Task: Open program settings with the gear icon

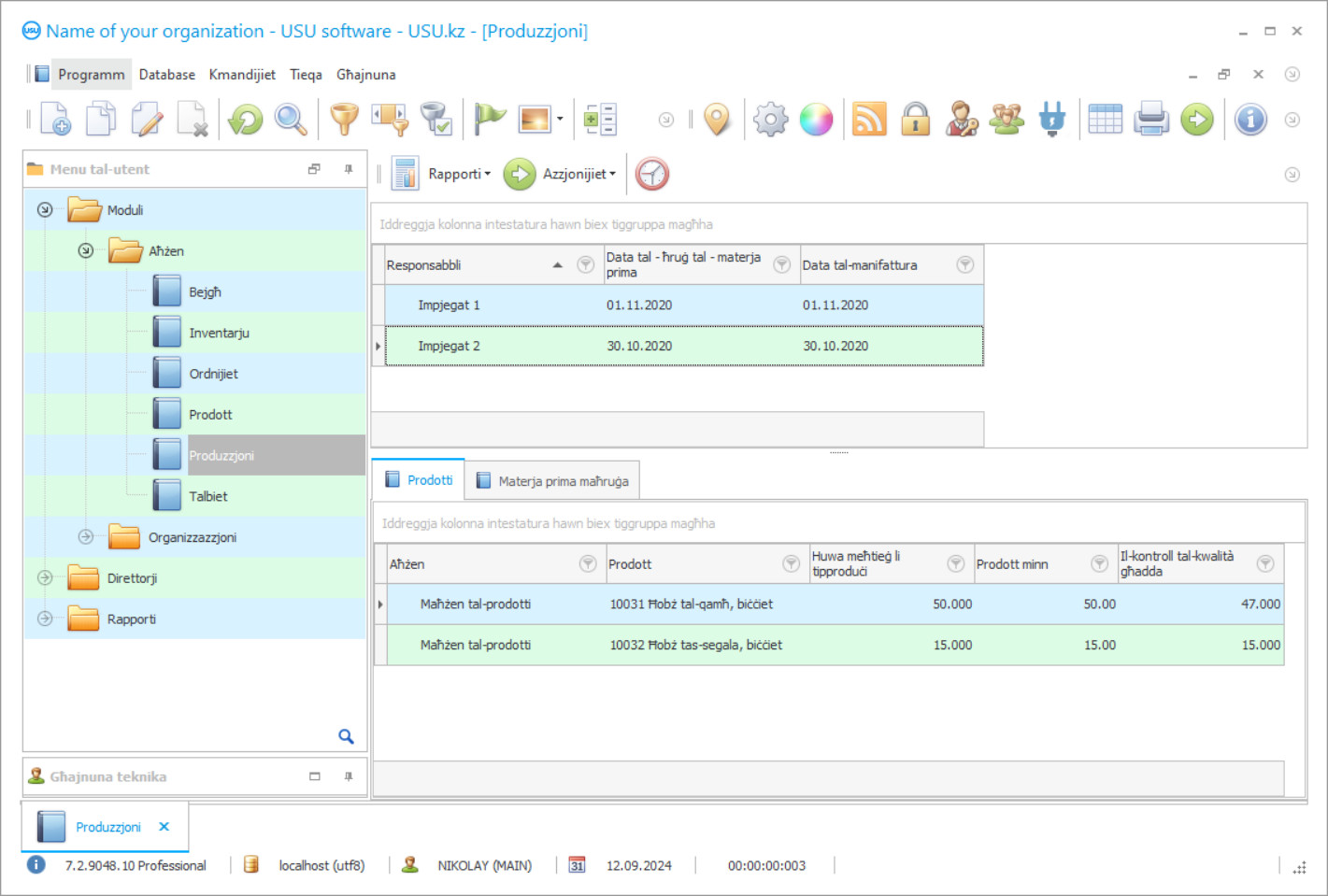Action: point(770,119)
